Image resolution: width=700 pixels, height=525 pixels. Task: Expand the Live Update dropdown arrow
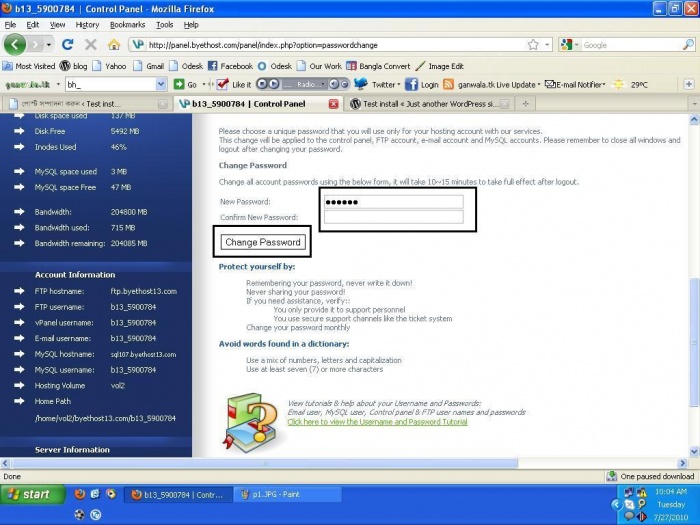click(539, 84)
